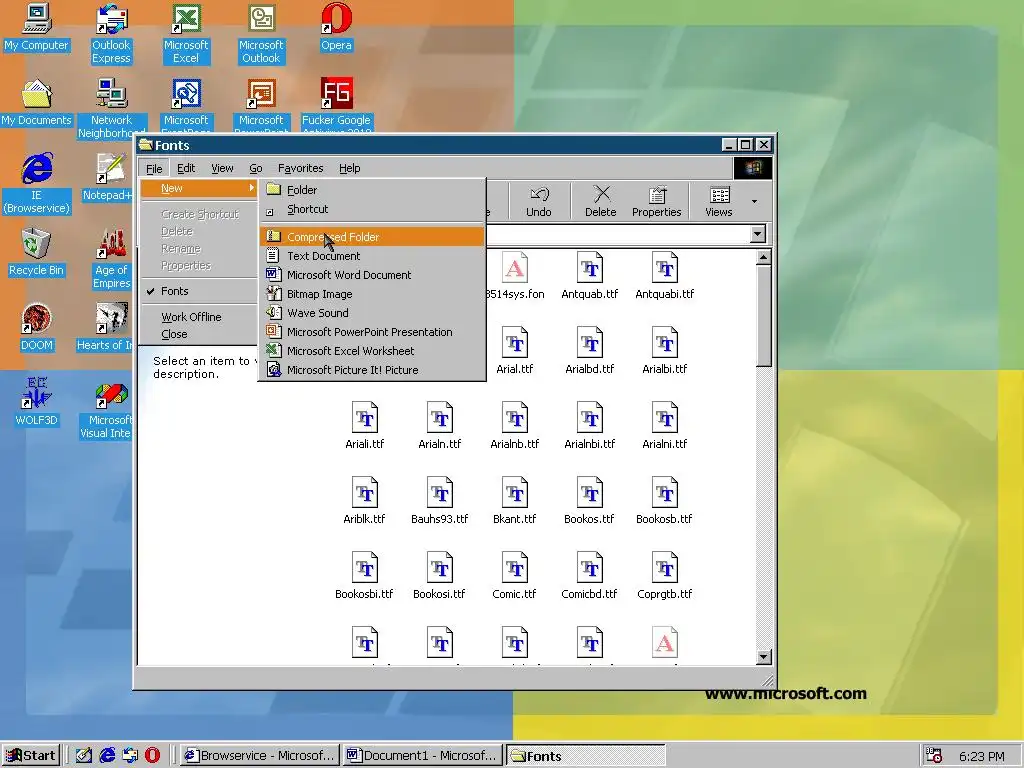Open the Help menu
Viewport: 1024px width, 768px height.
[349, 168]
